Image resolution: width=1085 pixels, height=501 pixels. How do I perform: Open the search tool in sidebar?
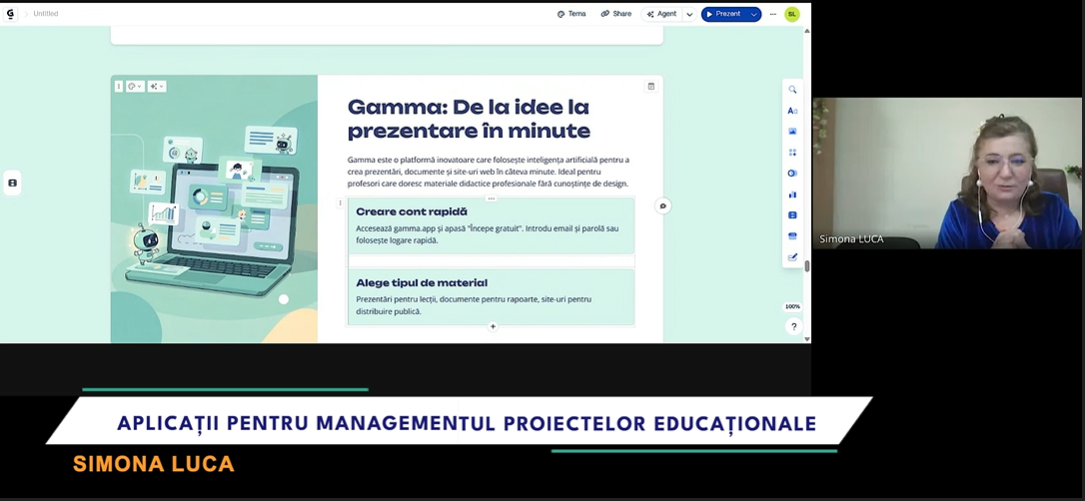pyautogui.click(x=792, y=89)
